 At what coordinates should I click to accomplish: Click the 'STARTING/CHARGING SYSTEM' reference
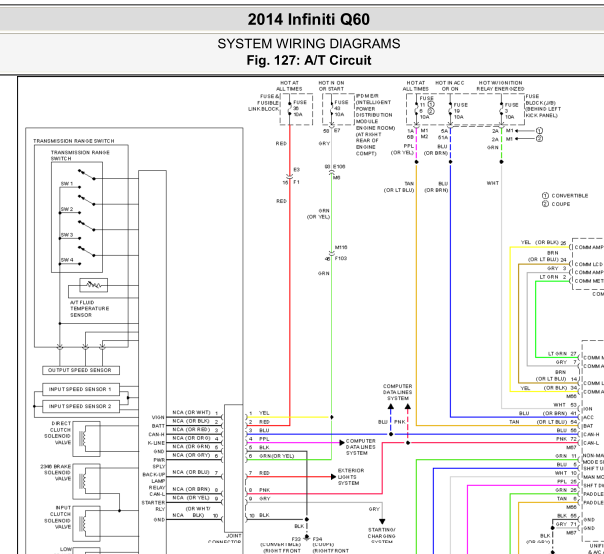tap(382, 536)
